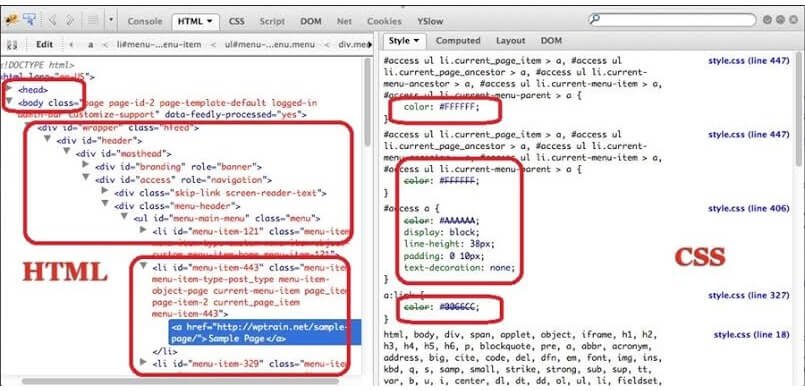Click the middle gray window control button
The height and width of the screenshot is (391, 805).
(x=780, y=20)
